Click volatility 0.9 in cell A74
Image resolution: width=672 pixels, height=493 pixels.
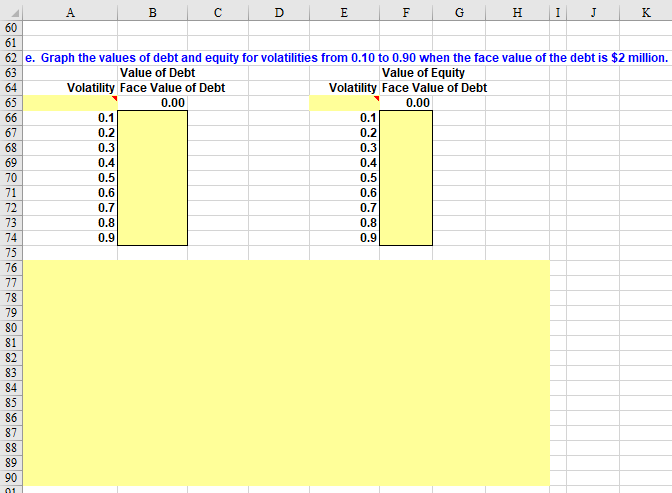(x=70, y=238)
